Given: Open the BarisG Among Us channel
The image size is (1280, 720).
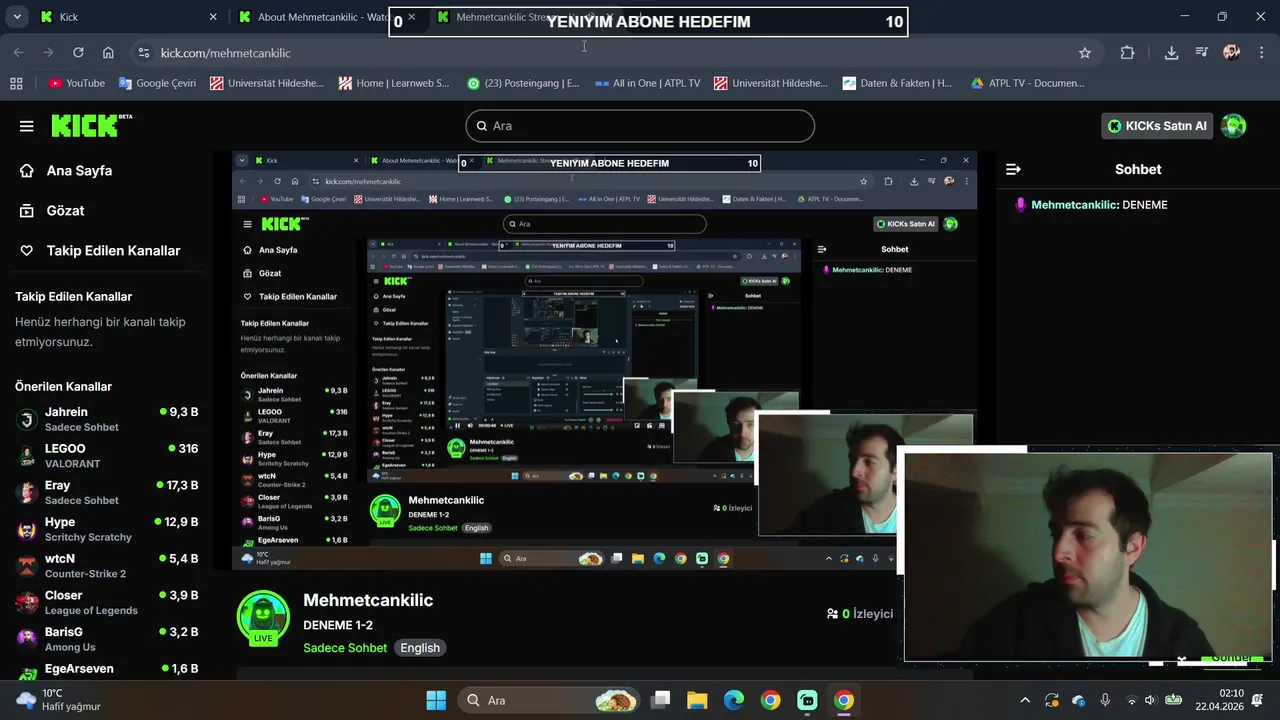Looking at the screenshot, I should coord(107,639).
